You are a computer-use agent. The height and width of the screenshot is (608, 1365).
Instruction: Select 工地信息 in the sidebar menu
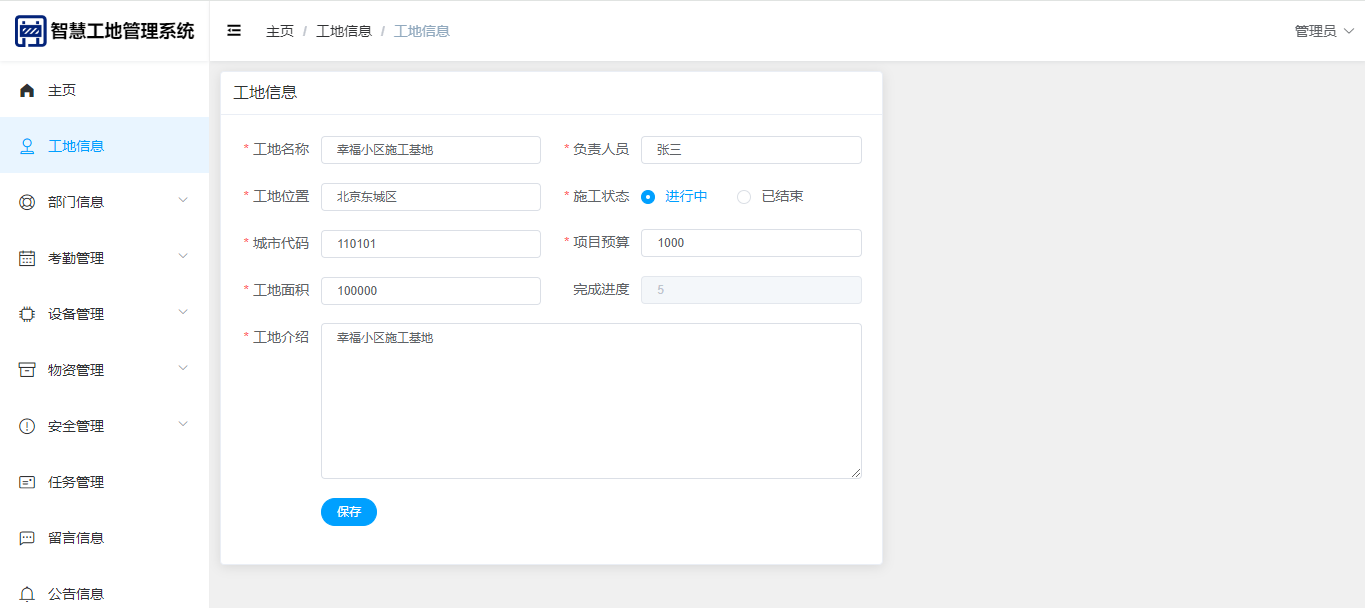(76, 146)
